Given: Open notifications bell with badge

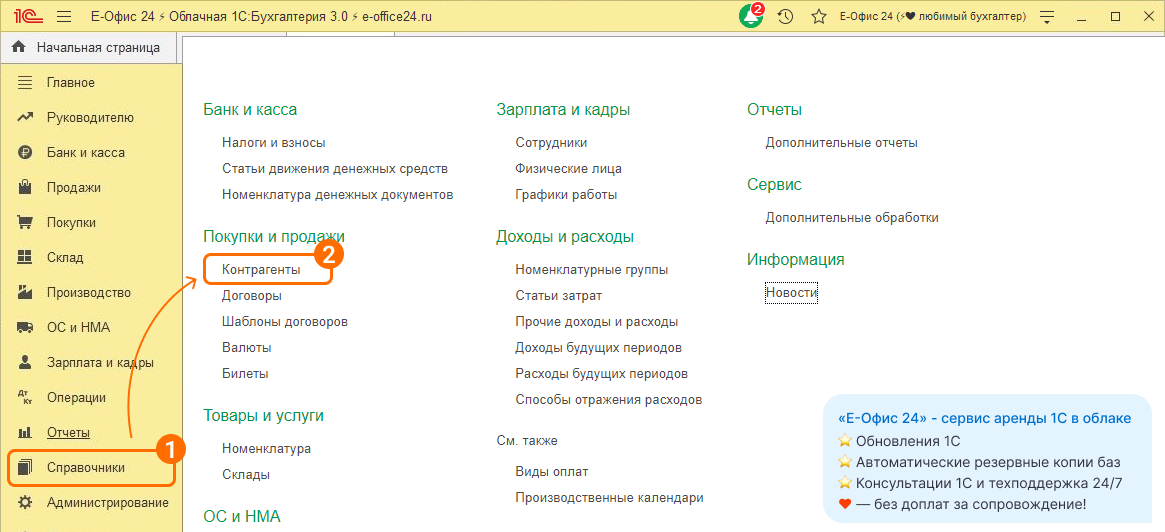Looking at the screenshot, I should tap(750, 16).
